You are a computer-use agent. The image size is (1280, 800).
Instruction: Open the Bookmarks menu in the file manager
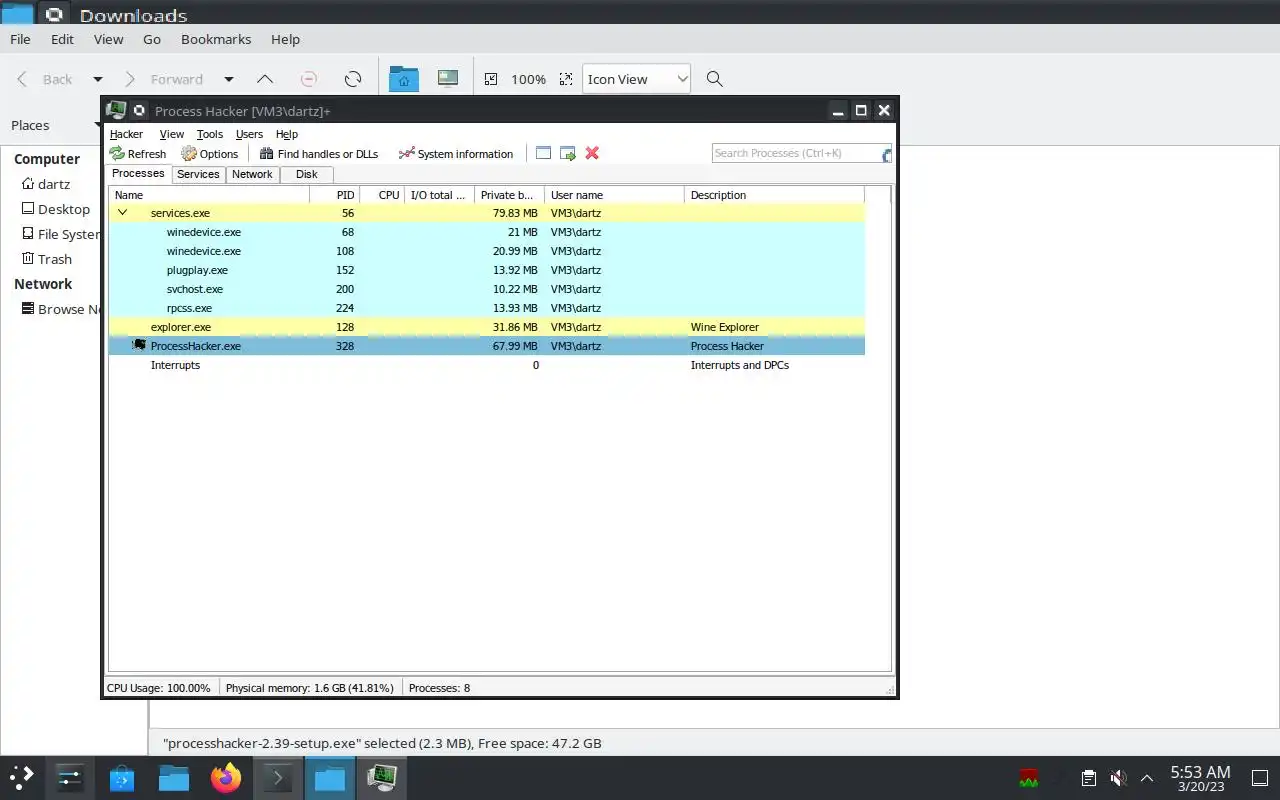(216, 39)
